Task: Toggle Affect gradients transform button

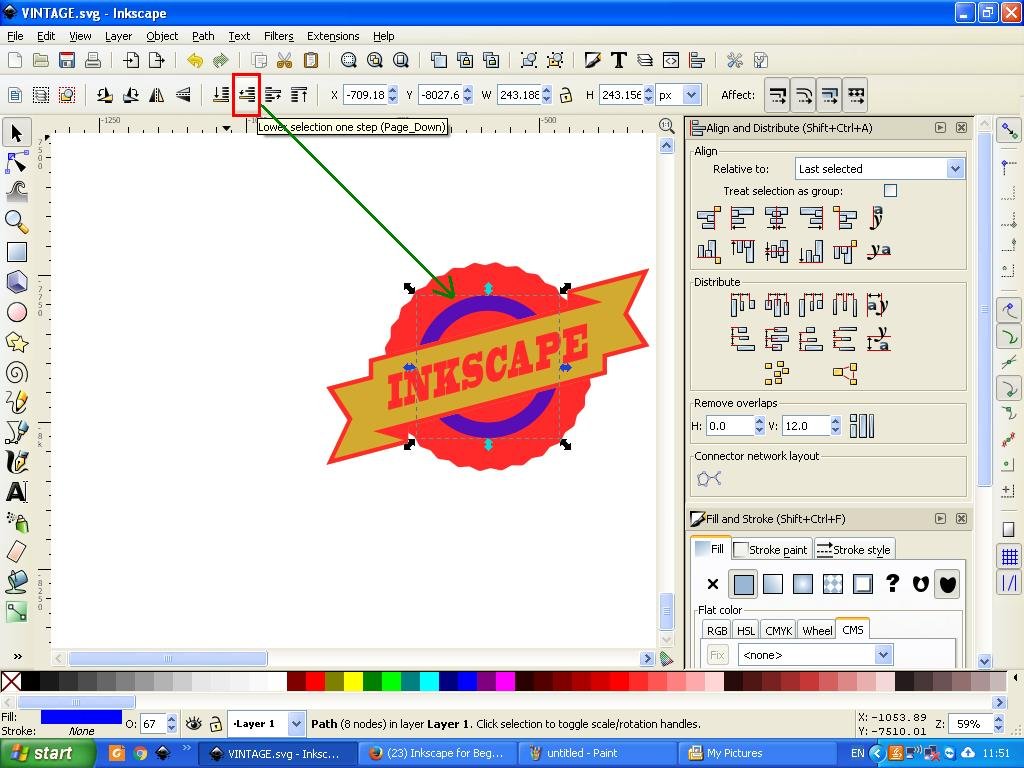Action: [x=829, y=95]
